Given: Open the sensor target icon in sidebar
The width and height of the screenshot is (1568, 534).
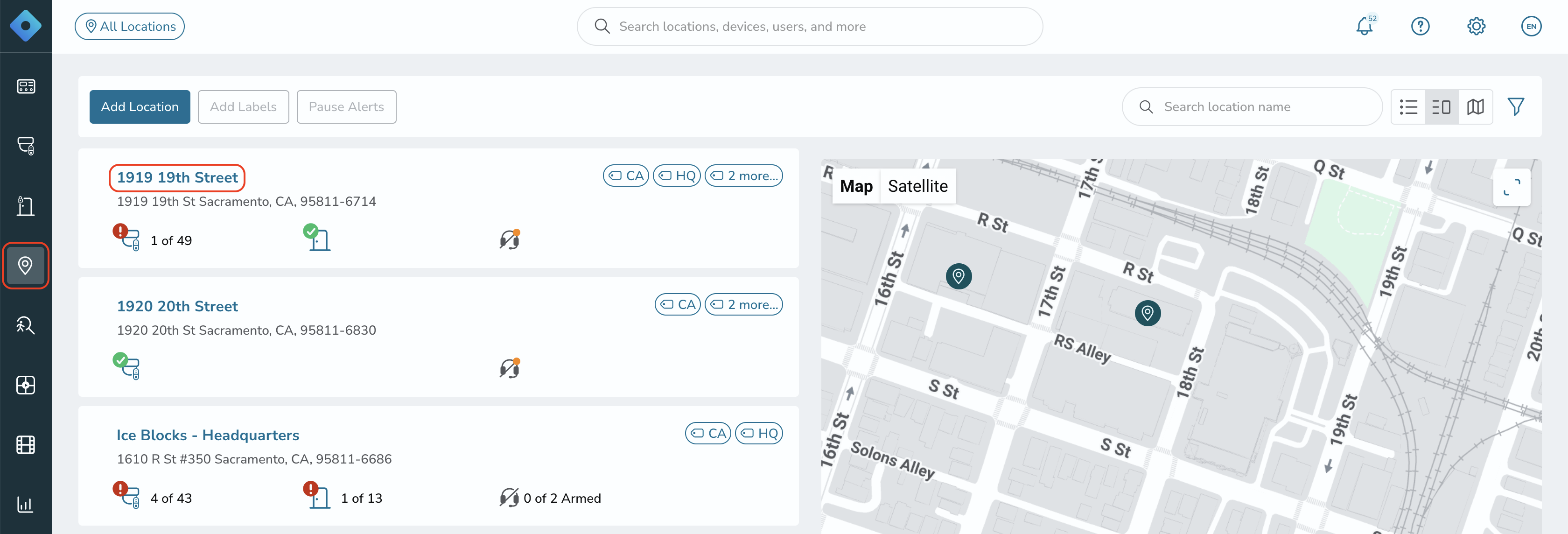Looking at the screenshot, I should pos(26,385).
